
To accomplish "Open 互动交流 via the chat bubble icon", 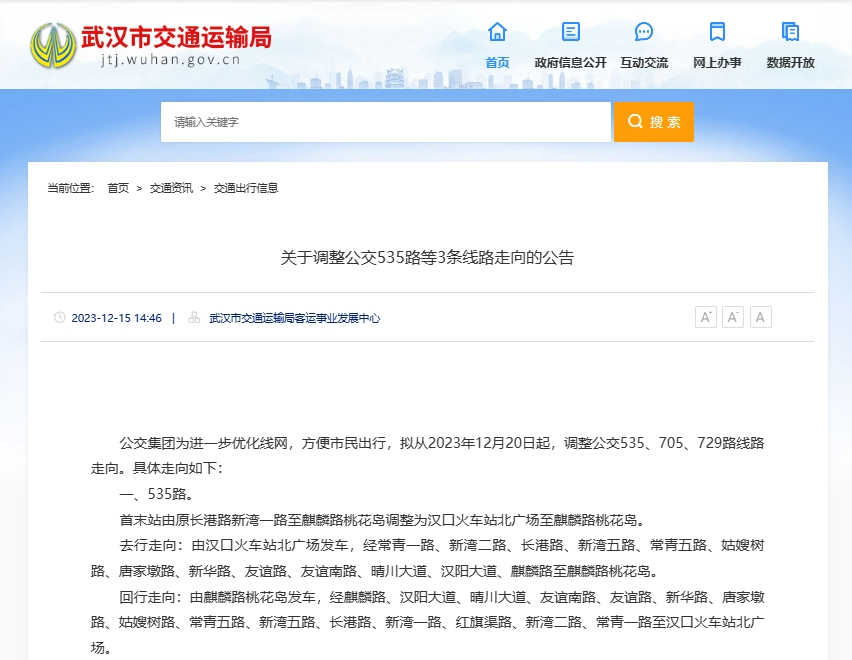I will (x=643, y=32).
